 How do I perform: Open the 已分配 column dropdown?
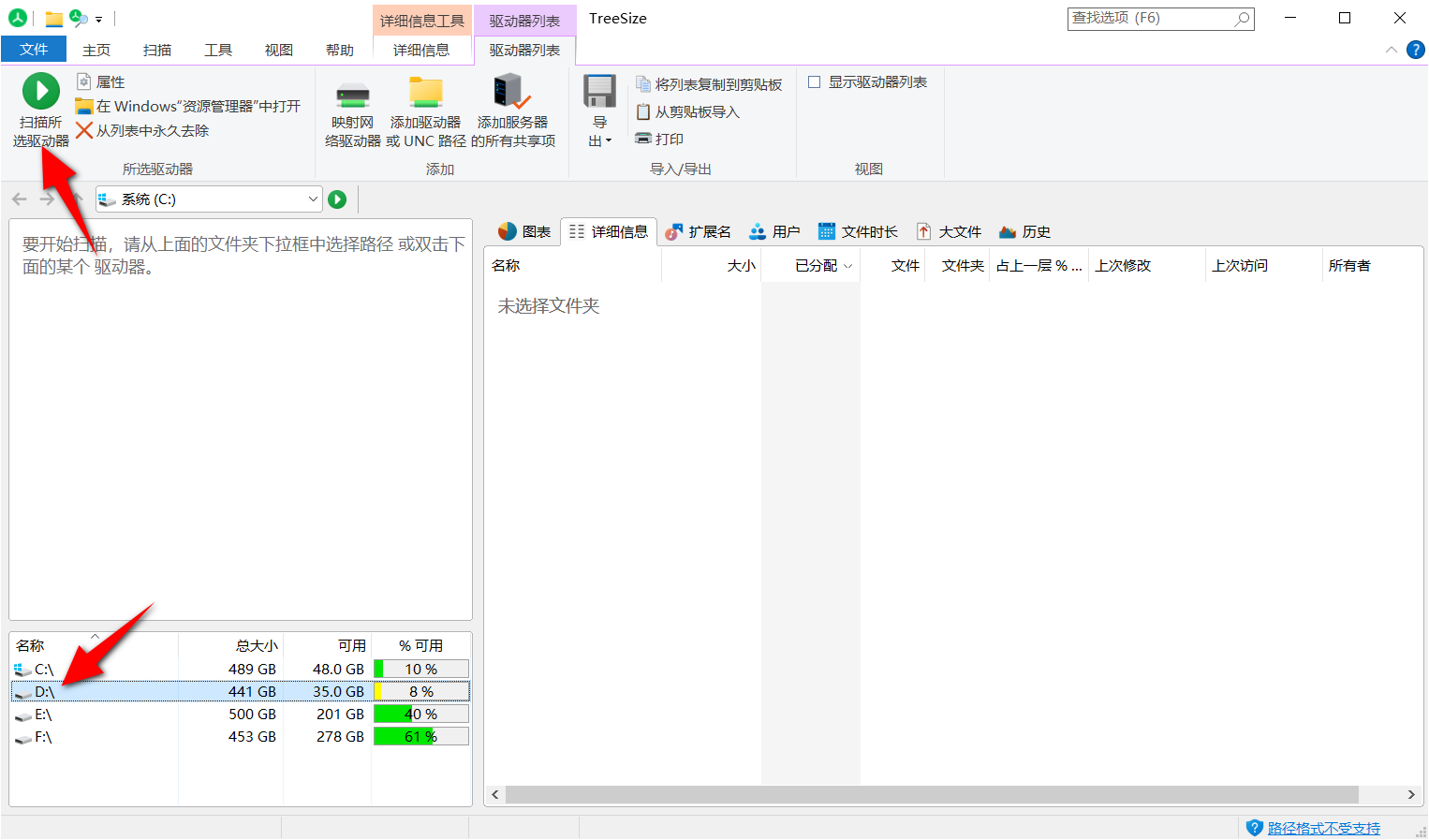click(848, 265)
